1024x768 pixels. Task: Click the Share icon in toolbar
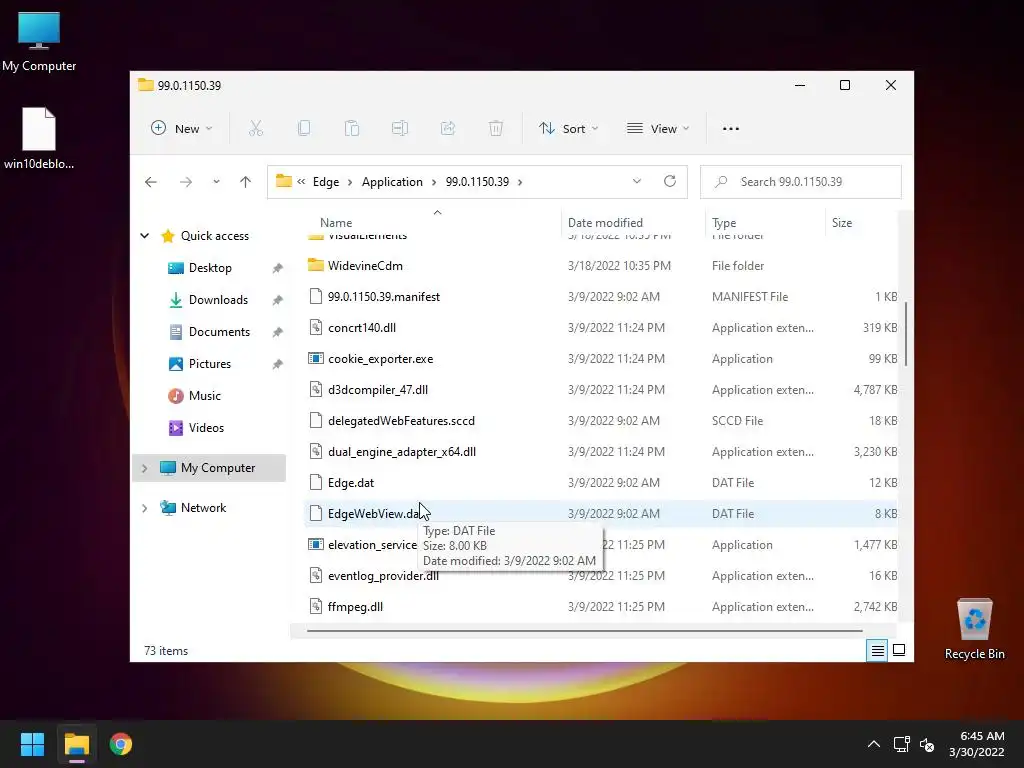pos(448,129)
